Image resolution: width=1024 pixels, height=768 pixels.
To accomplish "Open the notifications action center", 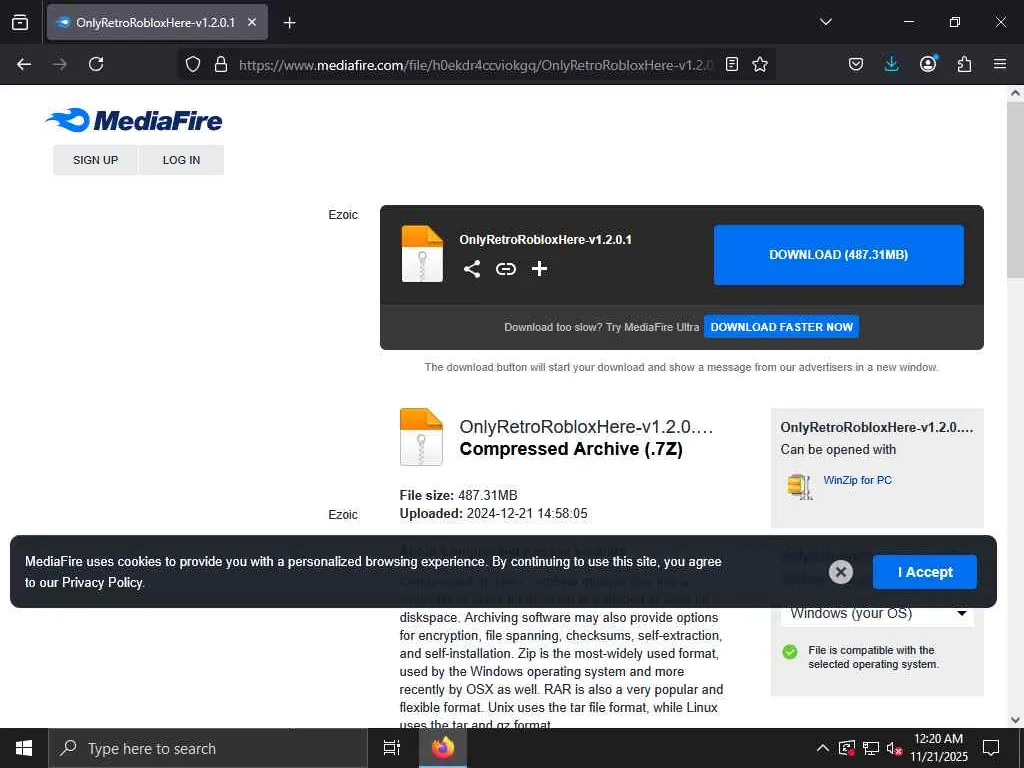I will click(991, 748).
